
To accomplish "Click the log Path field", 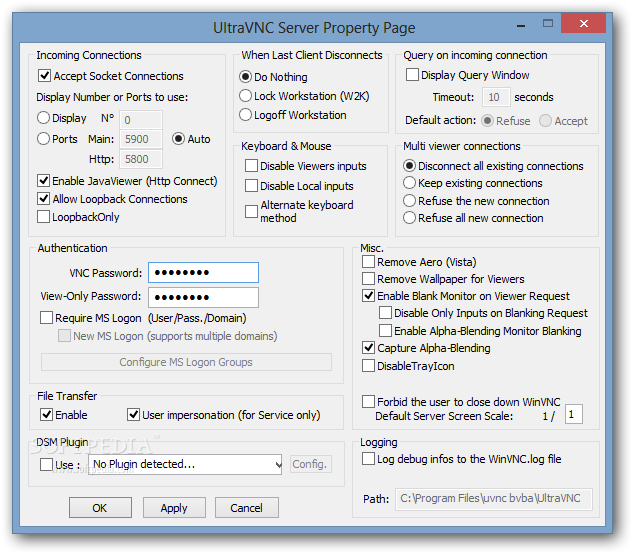I will pos(494,499).
